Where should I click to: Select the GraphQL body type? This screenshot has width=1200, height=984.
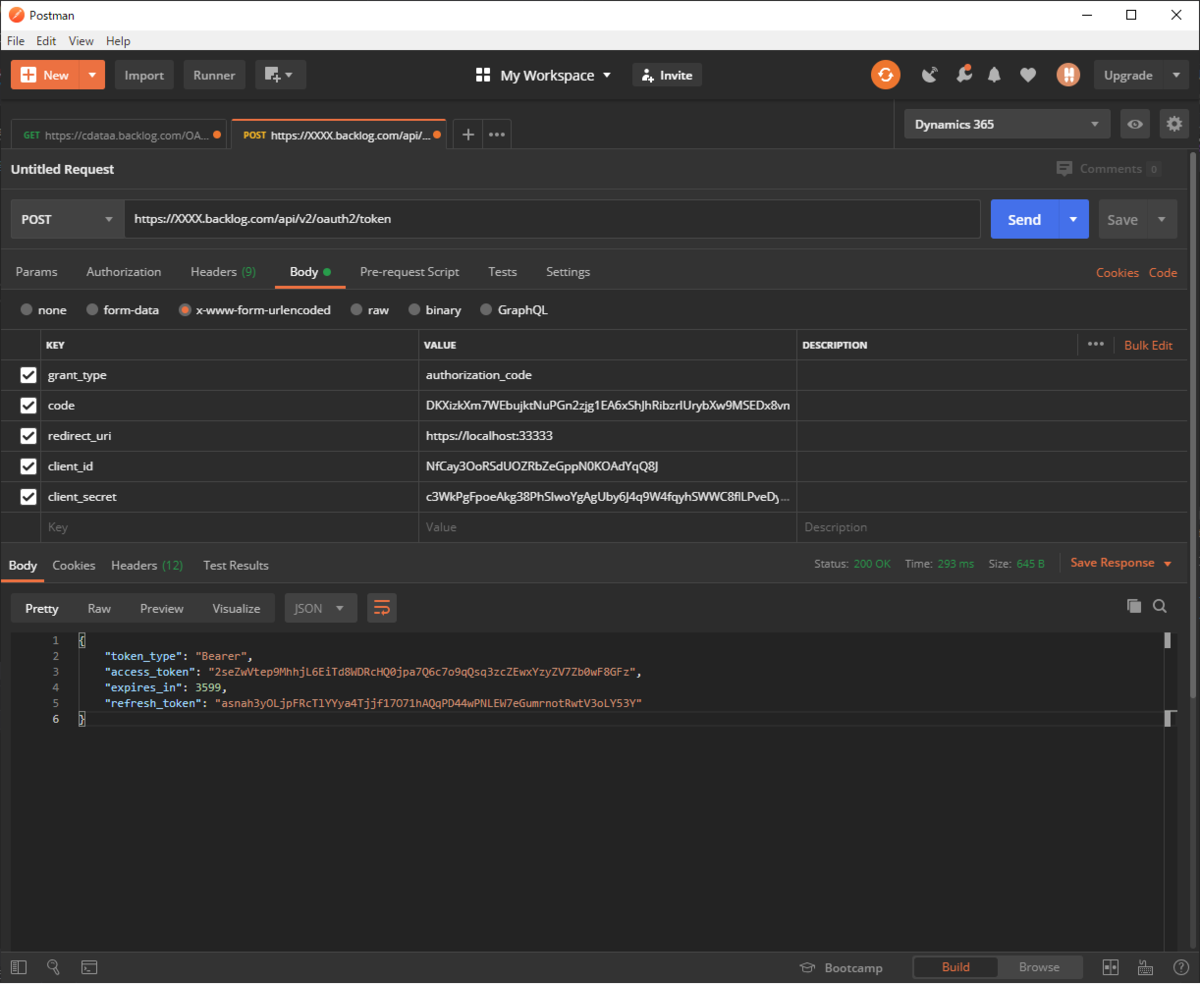pos(487,310)
